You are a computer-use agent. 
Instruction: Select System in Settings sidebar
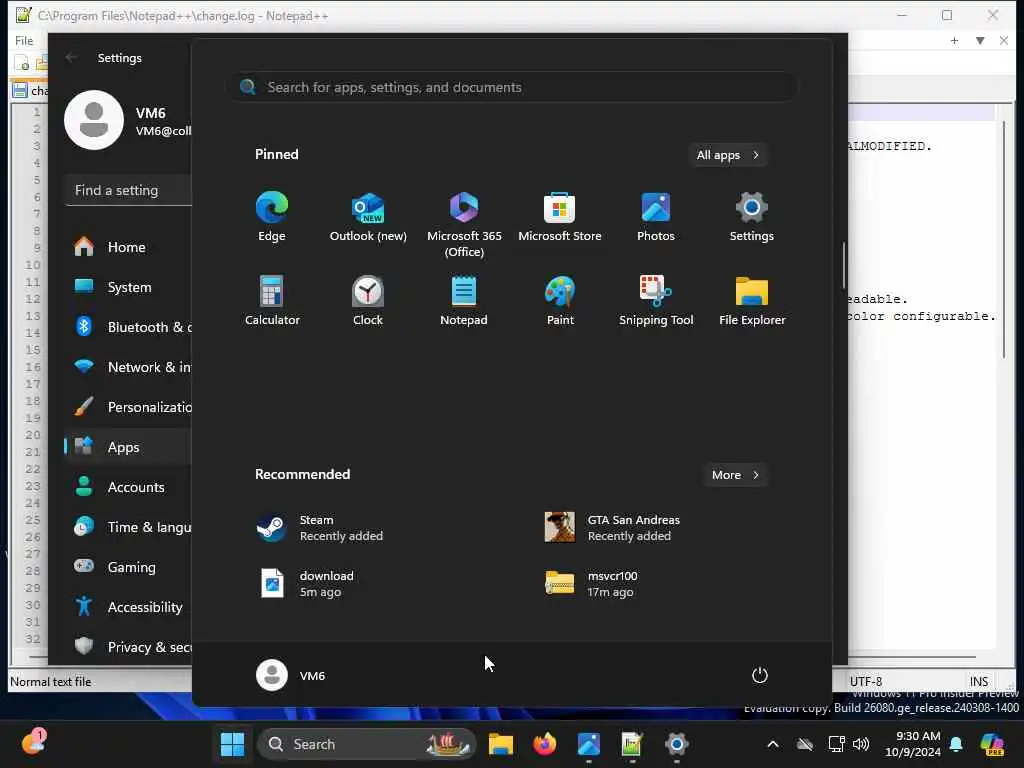[x=128, y=287]
